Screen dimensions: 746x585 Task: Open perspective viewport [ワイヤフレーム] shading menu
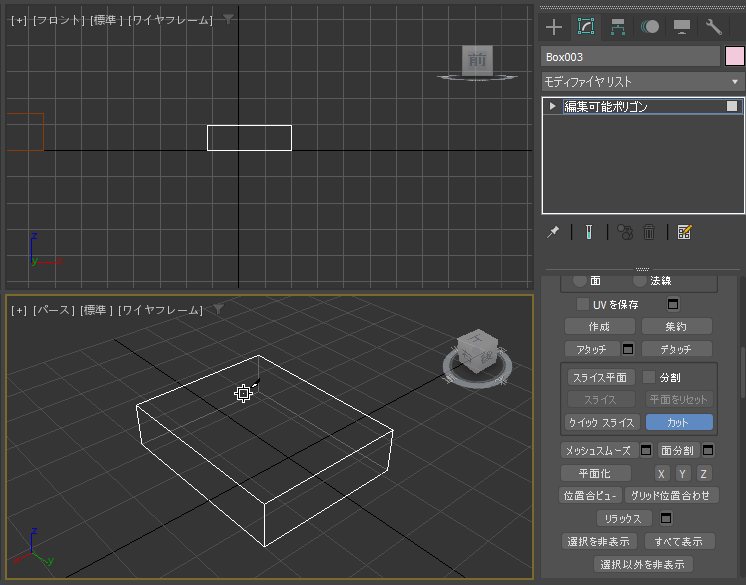(160, 310)
